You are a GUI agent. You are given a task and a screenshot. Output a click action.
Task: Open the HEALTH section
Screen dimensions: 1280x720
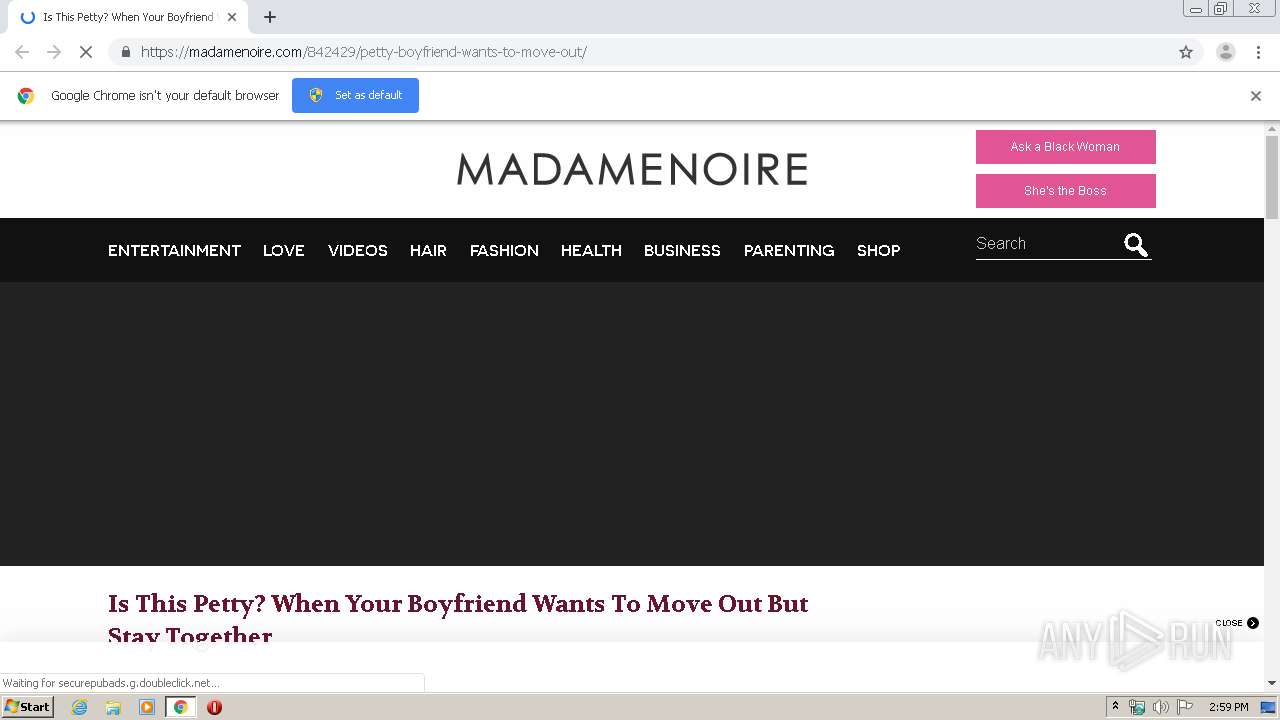(591, 251)
